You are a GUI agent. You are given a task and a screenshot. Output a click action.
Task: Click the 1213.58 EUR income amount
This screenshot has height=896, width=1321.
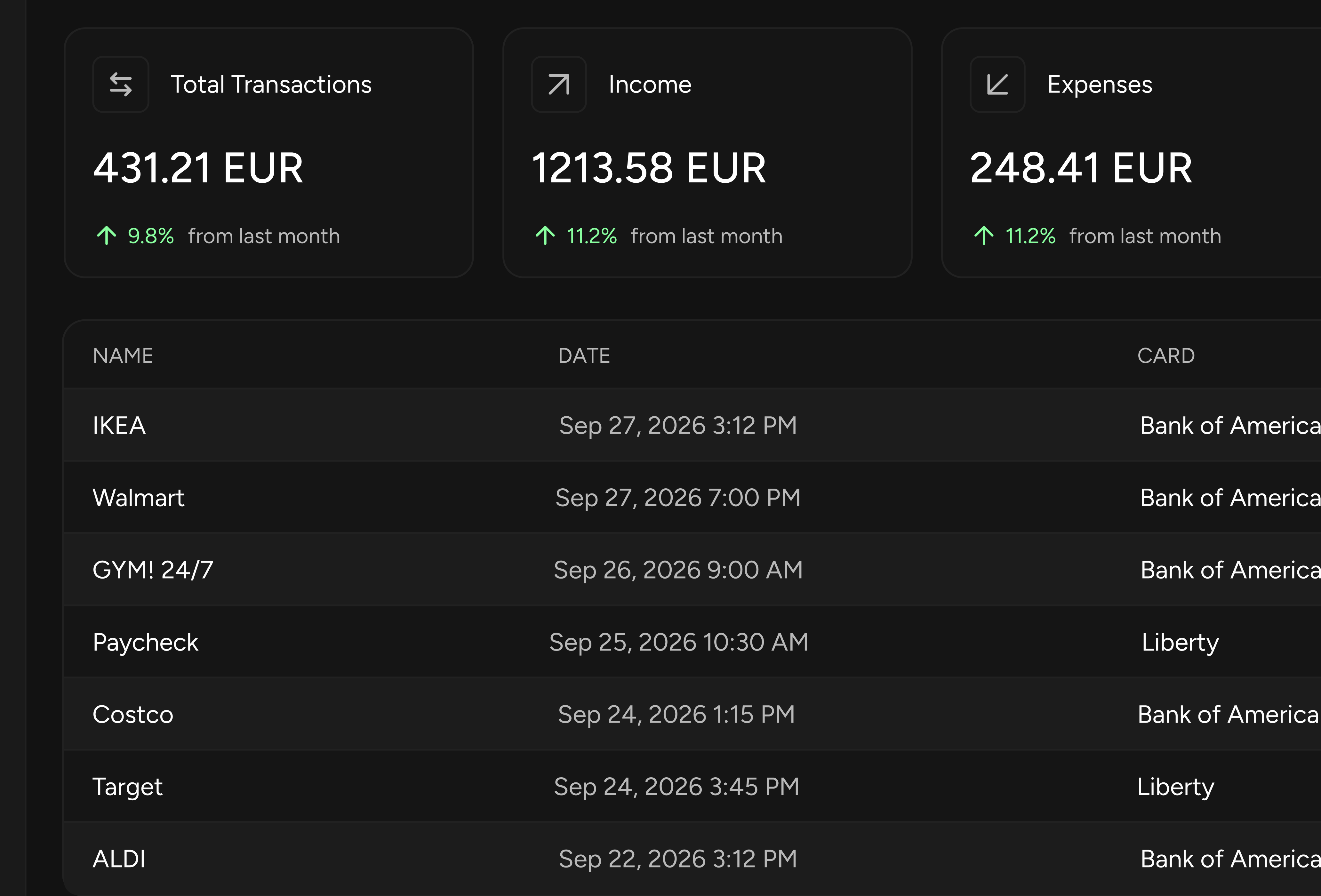[x=649, y=168]
